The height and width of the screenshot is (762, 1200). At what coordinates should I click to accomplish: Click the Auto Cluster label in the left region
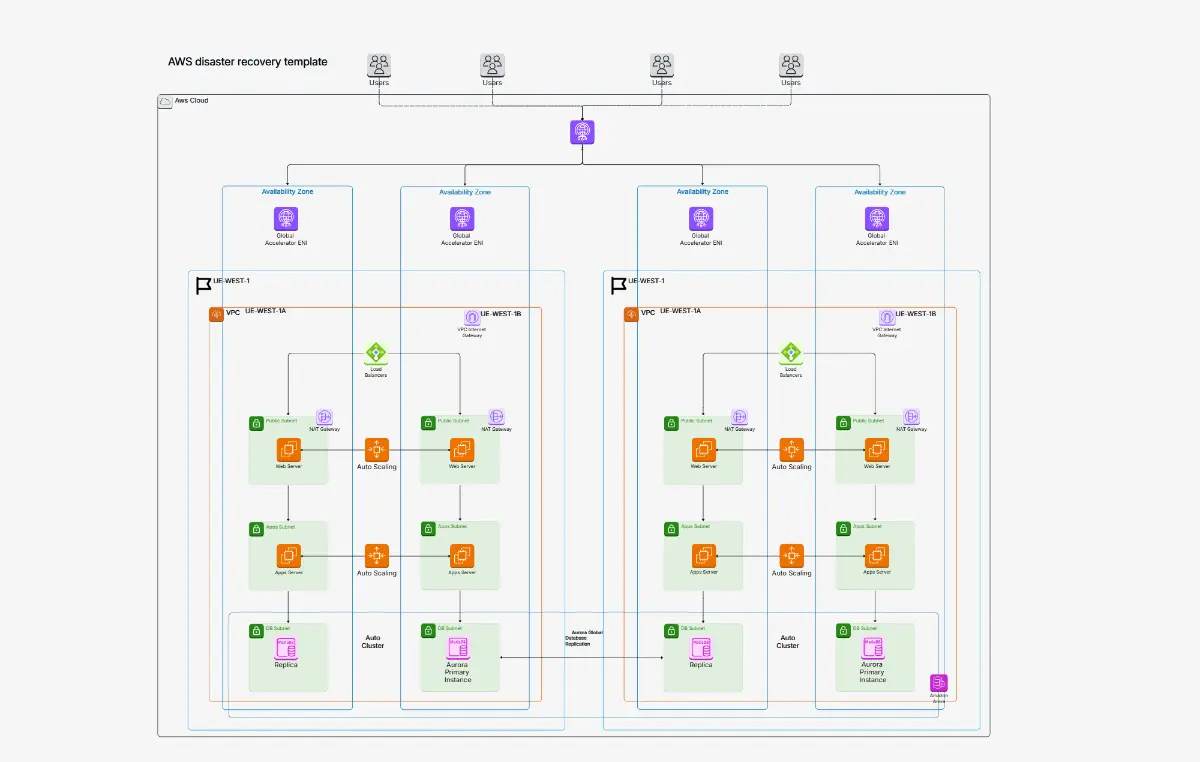click(x=374, y=642)
